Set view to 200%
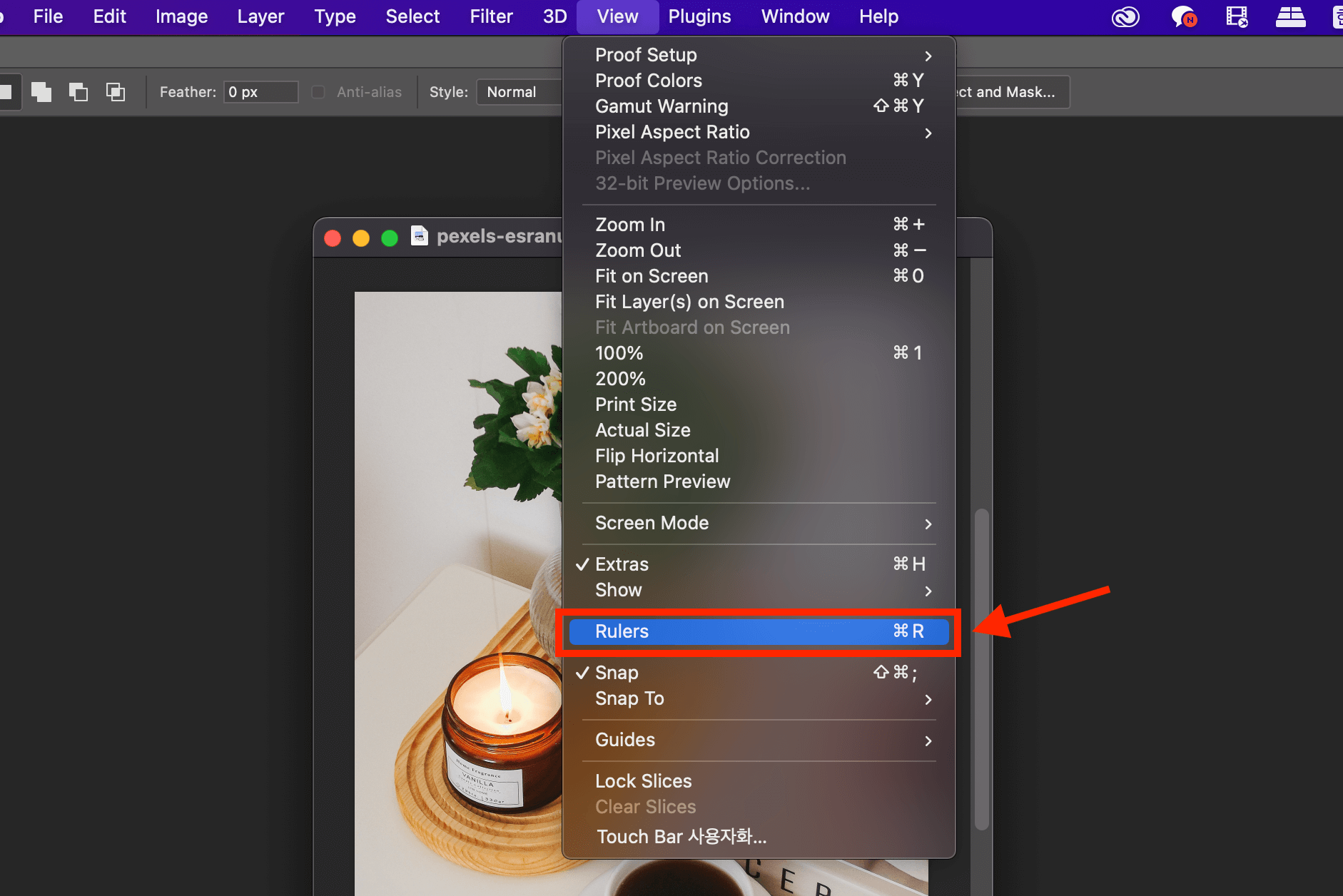1343x896 pixels. click(x=759, y=379)
